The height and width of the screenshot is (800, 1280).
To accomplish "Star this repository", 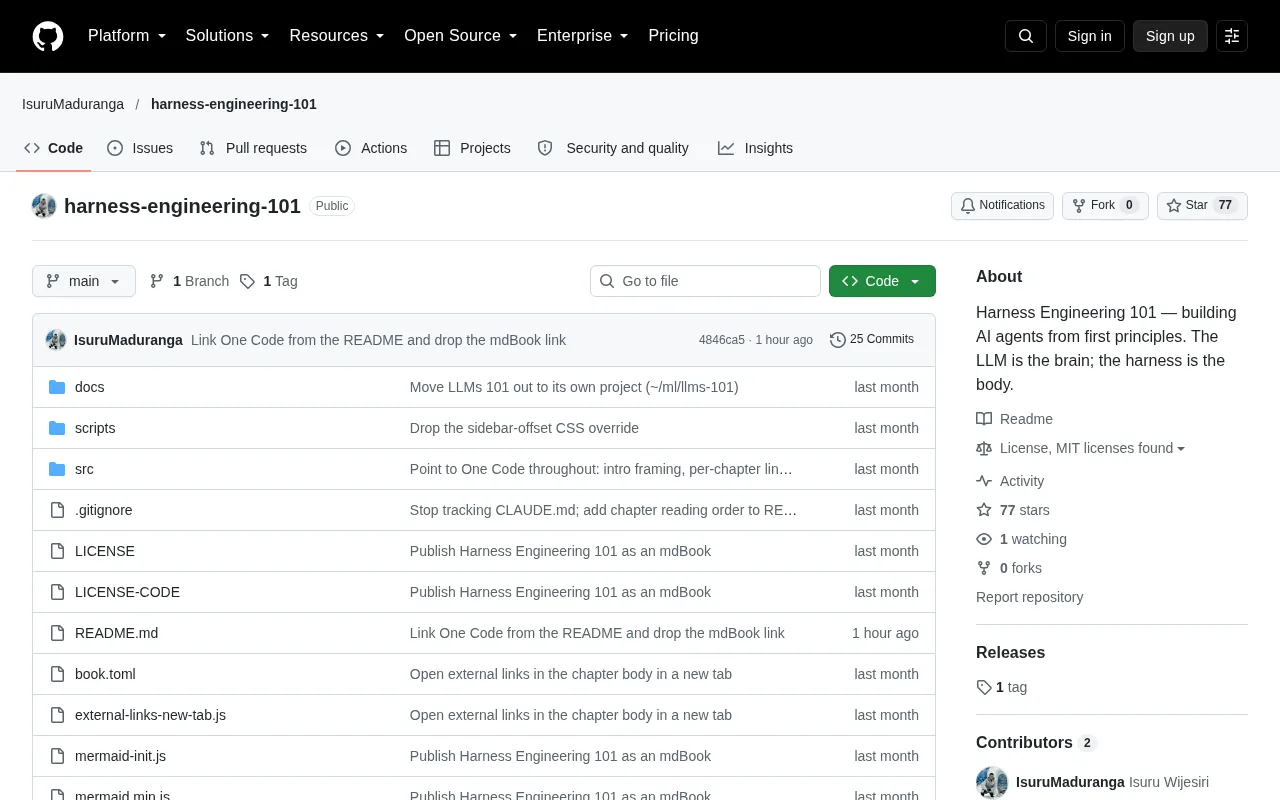I will [x=1202, y=206].
